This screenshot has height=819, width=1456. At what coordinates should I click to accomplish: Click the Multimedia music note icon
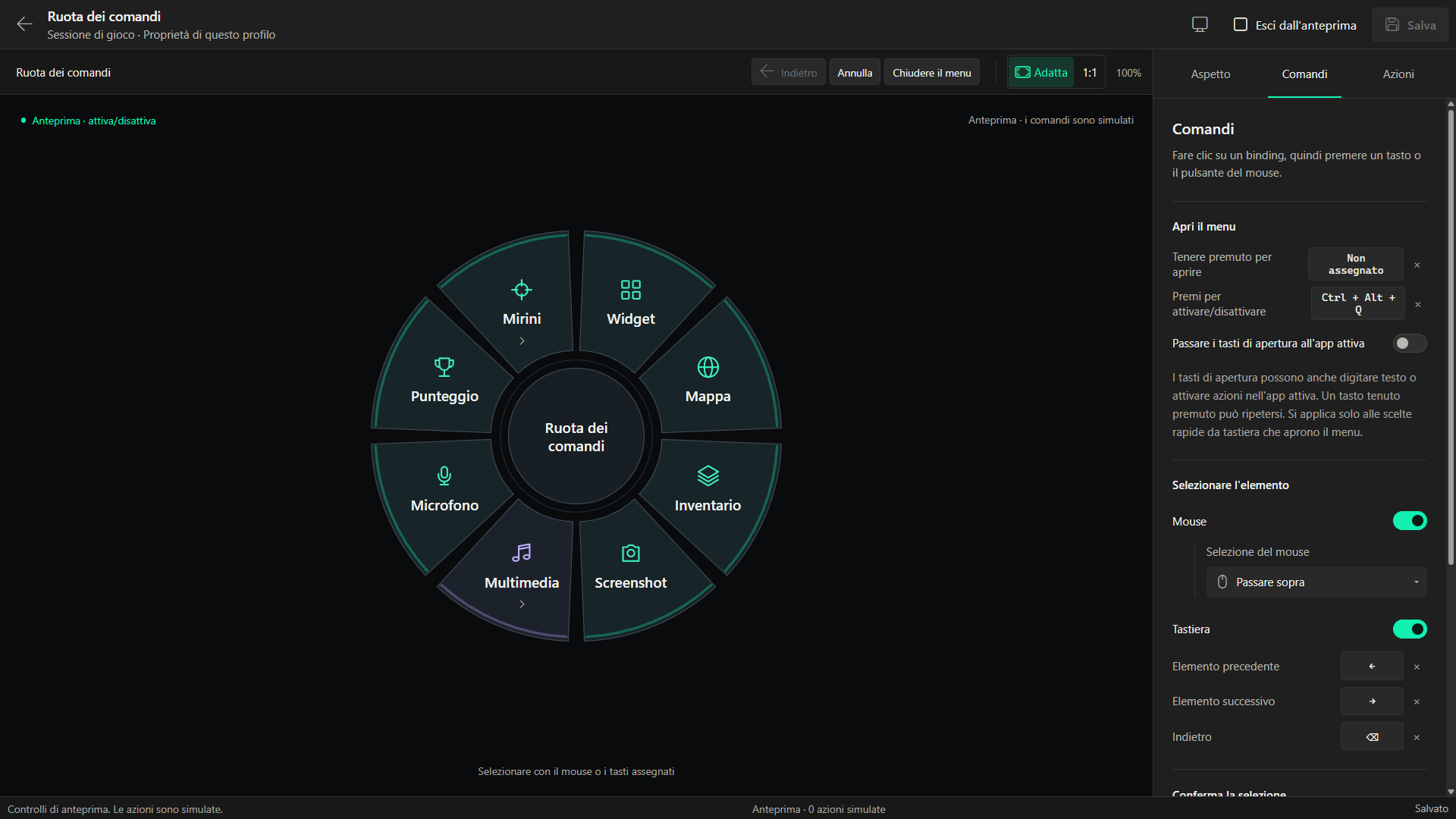pos(522,553)
